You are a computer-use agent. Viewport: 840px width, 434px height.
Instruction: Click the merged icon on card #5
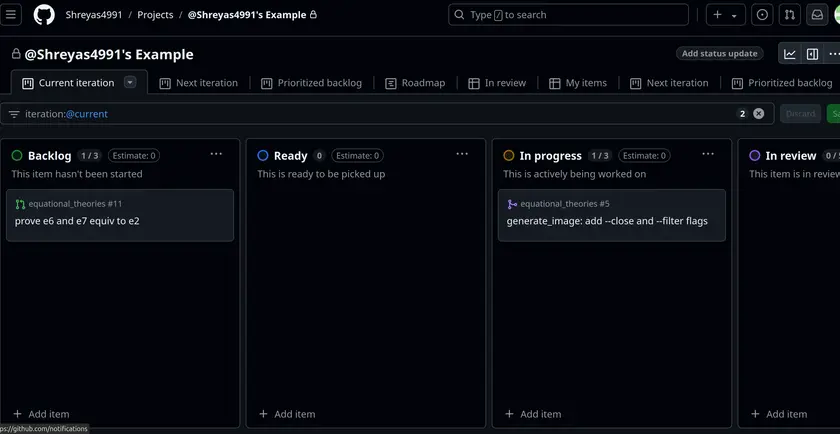[512, 204]
